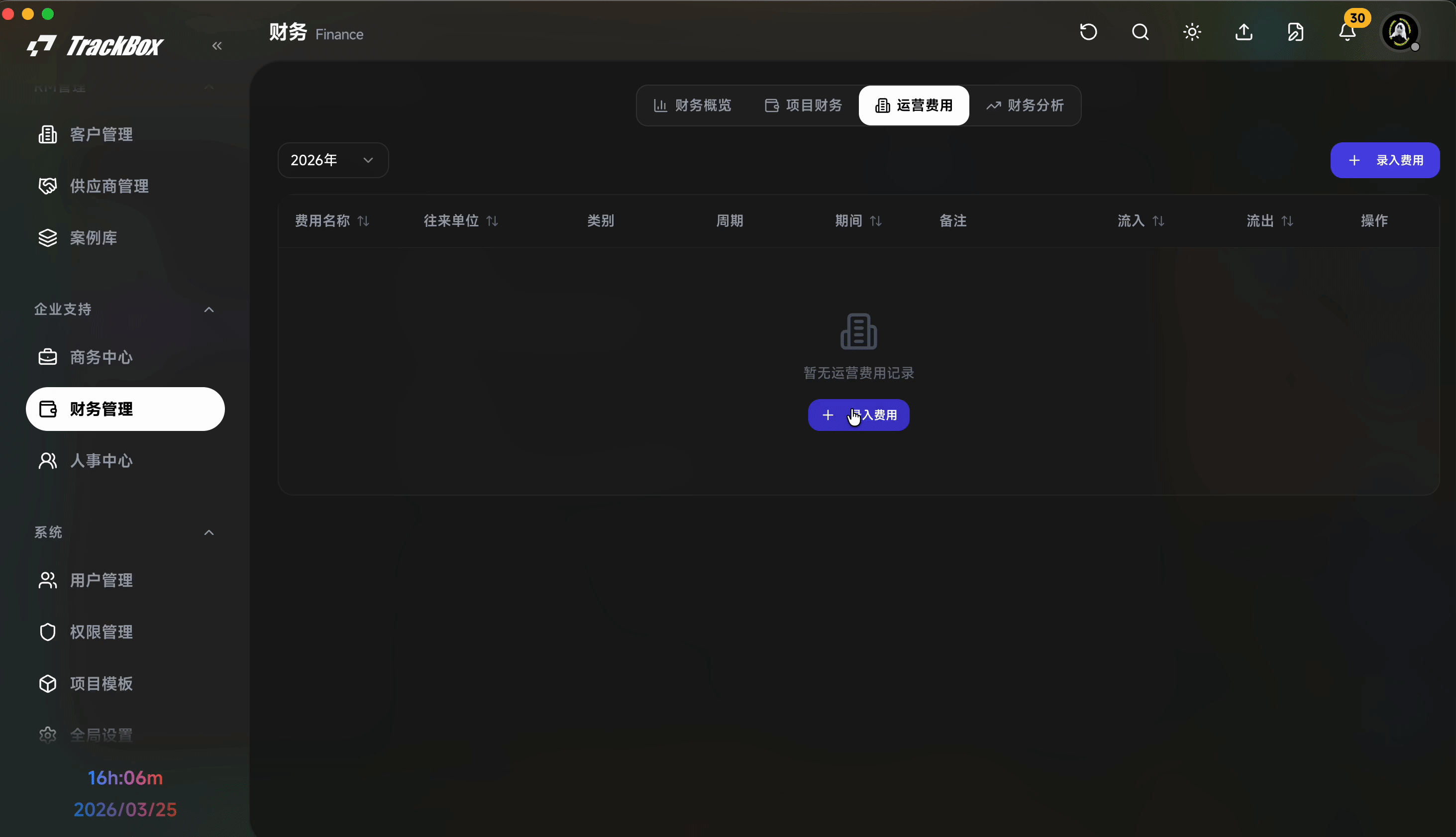Viewport: 1456px width, 837px height.
Task: Collapse the 企业支持 section chevron
Action: point(209,310)
